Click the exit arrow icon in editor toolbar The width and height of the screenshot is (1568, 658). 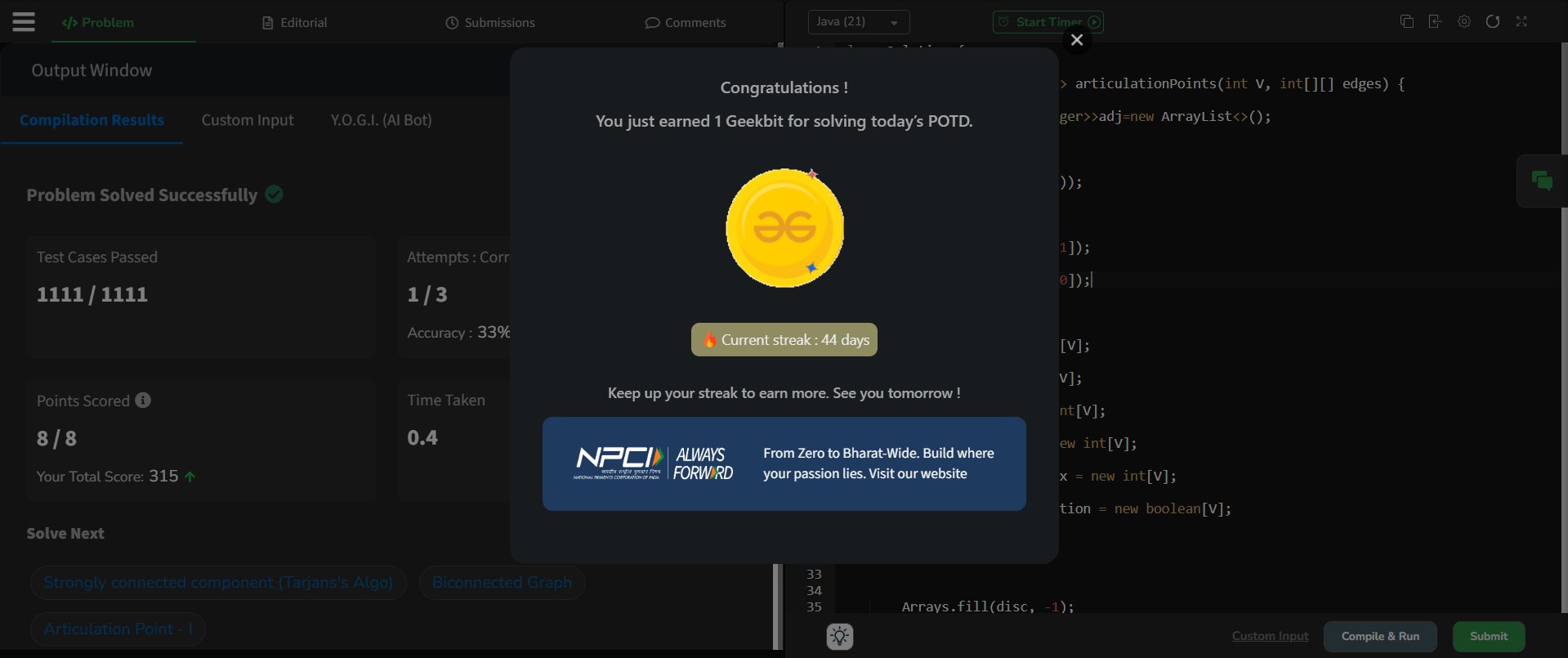click(x=1435, y=22)
